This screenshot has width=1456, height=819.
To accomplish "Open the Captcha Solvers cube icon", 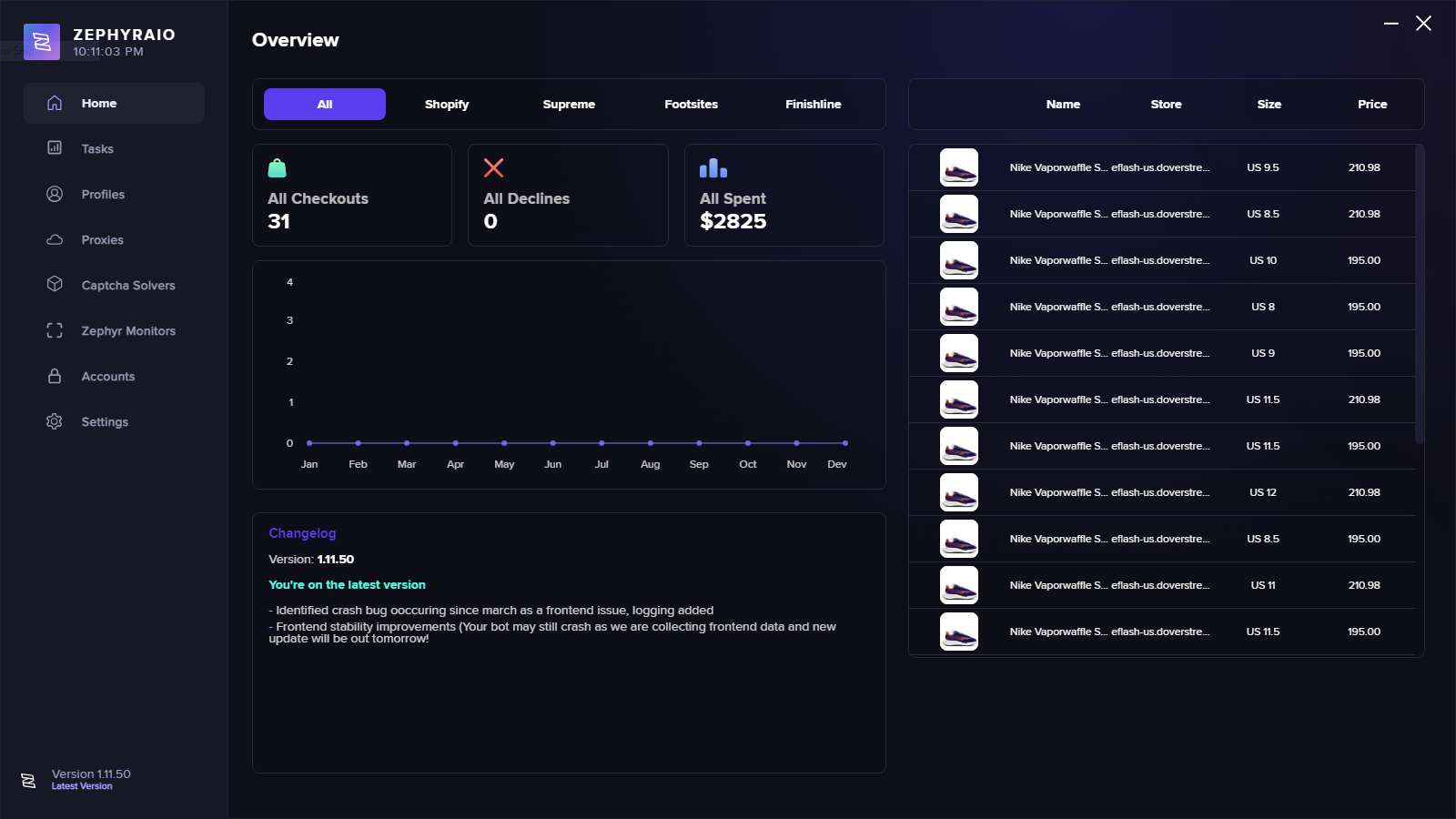I will point(55,284).
